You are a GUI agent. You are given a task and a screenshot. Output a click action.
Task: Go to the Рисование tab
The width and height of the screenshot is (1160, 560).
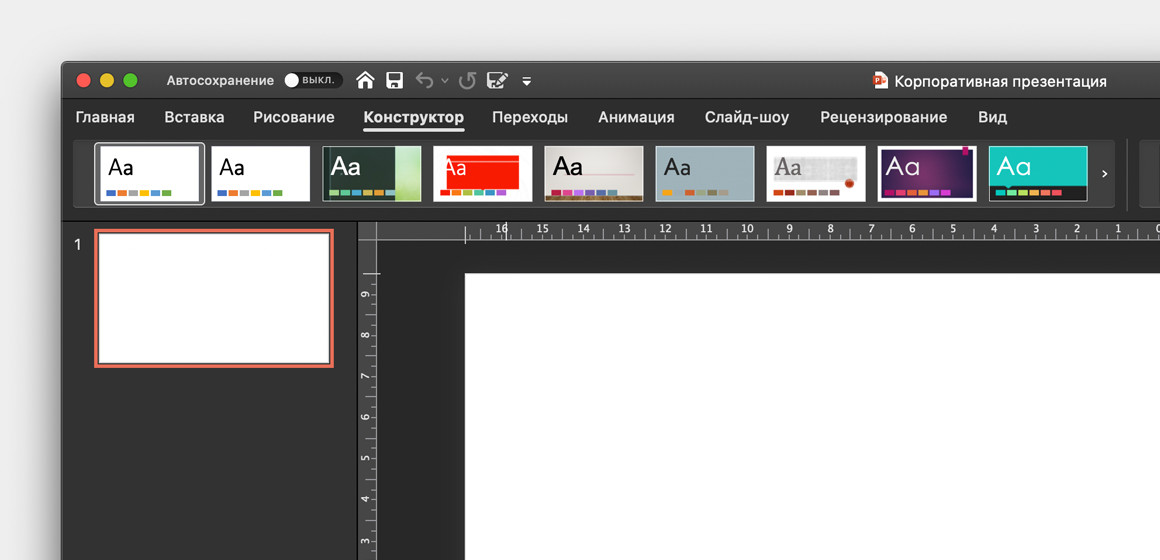[x=294, y=117]
